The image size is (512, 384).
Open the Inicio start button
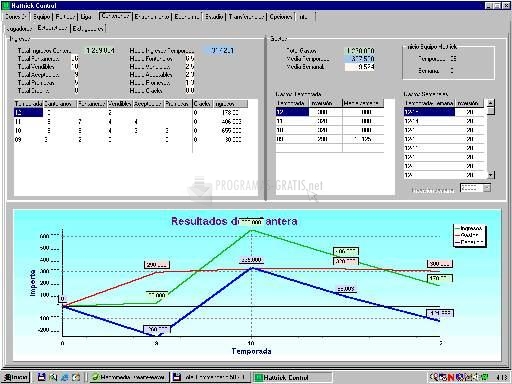pos(15,377)
